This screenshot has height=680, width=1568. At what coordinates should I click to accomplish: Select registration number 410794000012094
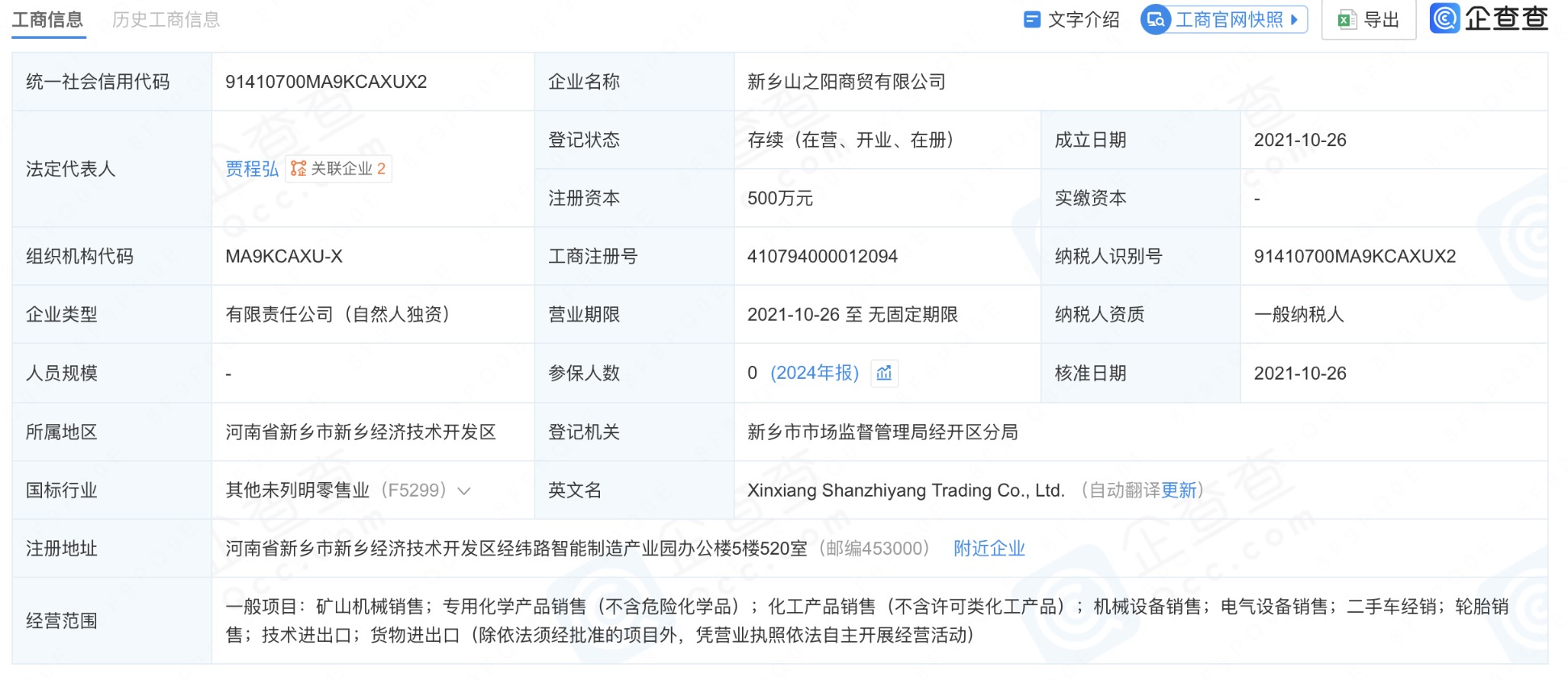click(x=822, y=256)
